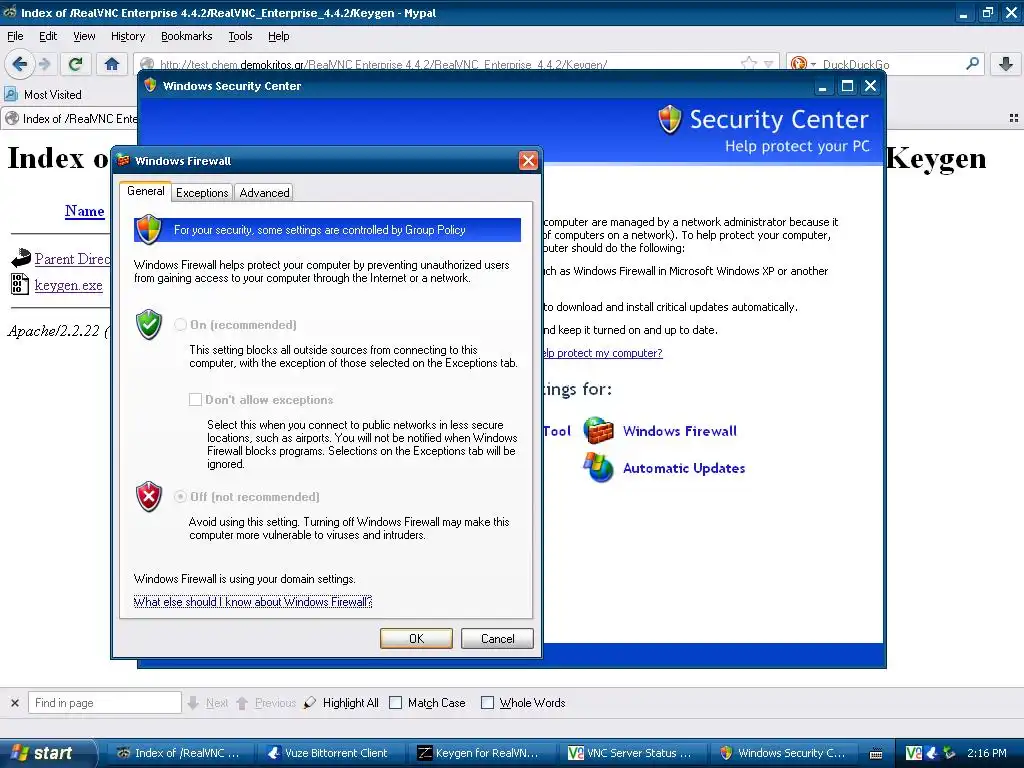Viewport: 1024px width, 768px height.
Task: Open the Bookmarks menu
Action: coord(186,36)
